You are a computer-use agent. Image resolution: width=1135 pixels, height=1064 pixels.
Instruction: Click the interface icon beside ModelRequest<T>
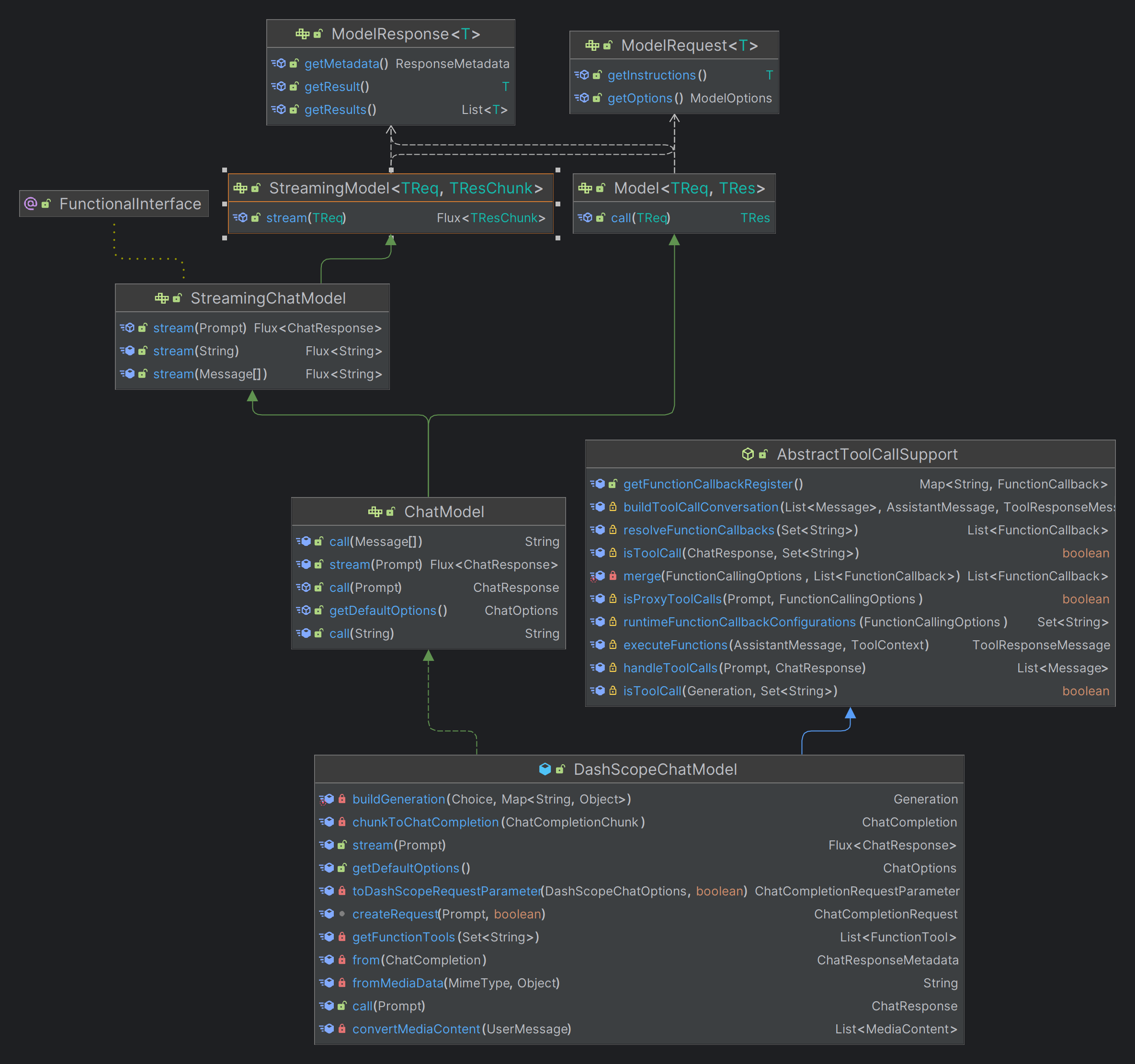pyautogui.click(x=592, y=45)
